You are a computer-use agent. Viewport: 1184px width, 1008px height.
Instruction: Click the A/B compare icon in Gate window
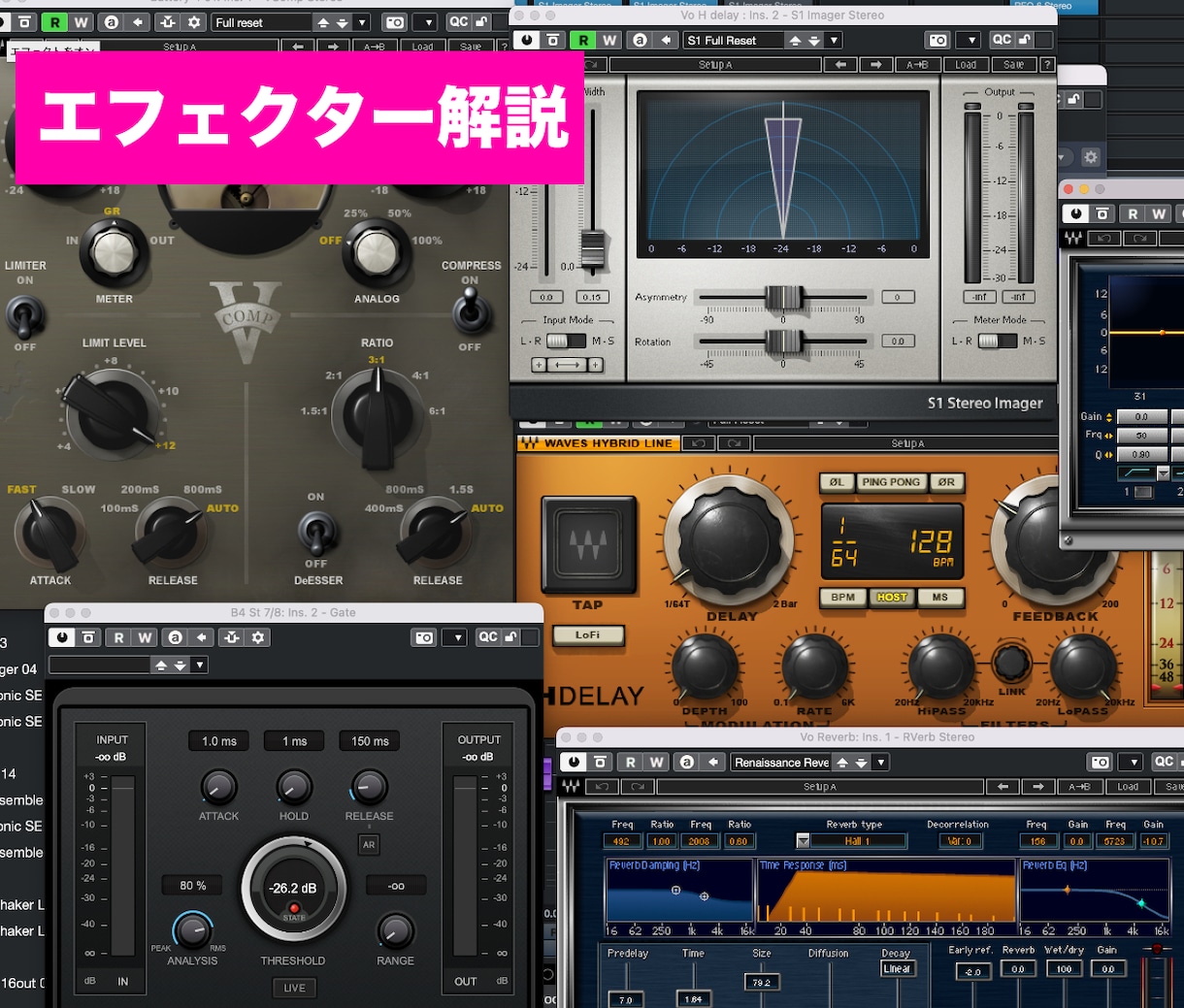[x=175, y=637]
